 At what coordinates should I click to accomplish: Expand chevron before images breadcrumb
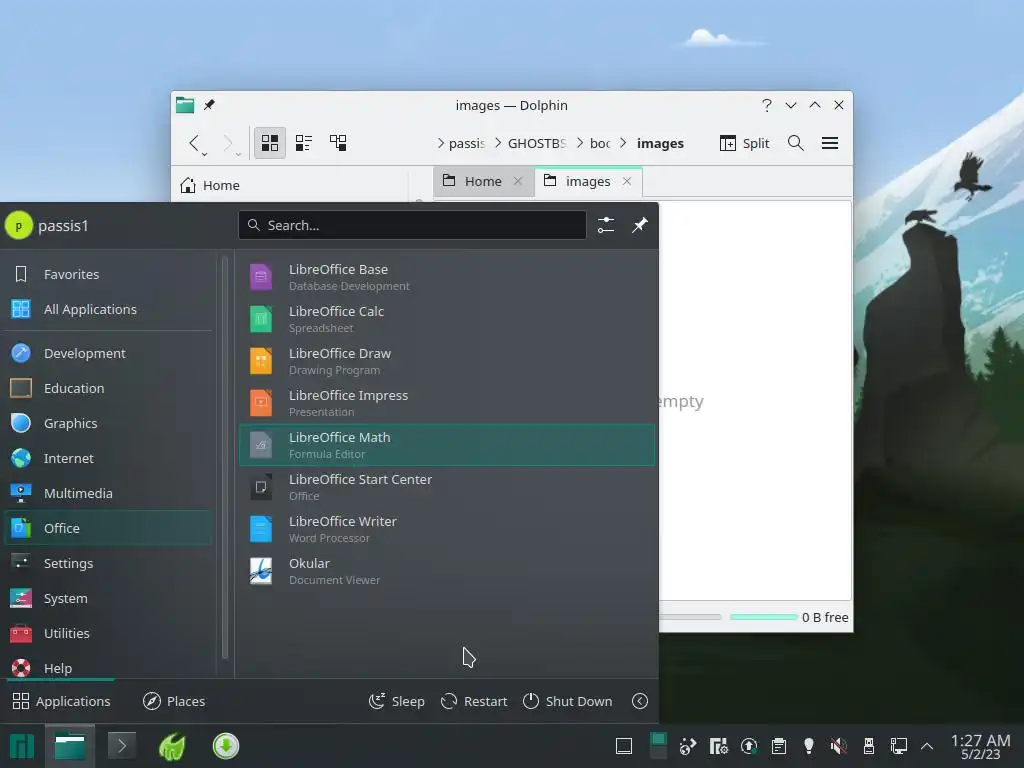(623, 143)
